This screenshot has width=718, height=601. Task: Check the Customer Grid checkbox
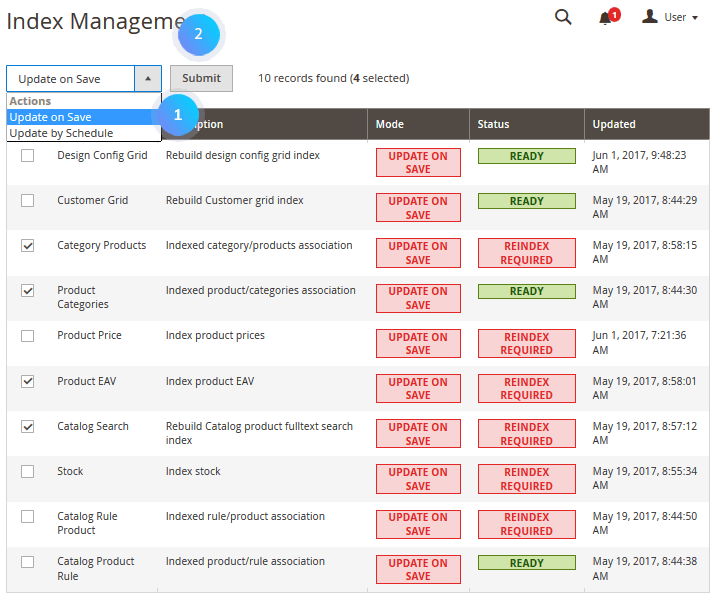tap(27, 201)
